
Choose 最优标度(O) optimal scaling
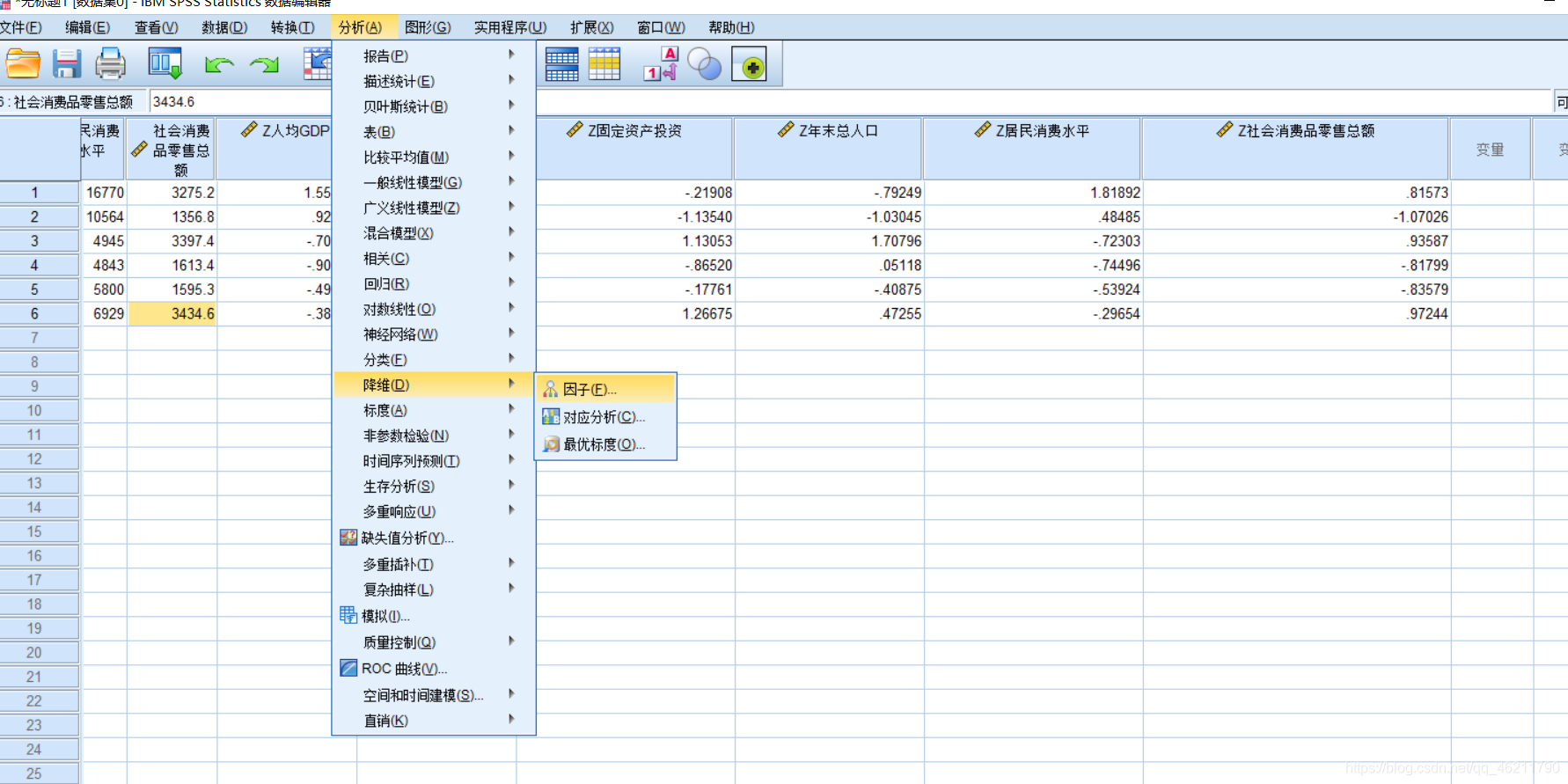[605, 444]
